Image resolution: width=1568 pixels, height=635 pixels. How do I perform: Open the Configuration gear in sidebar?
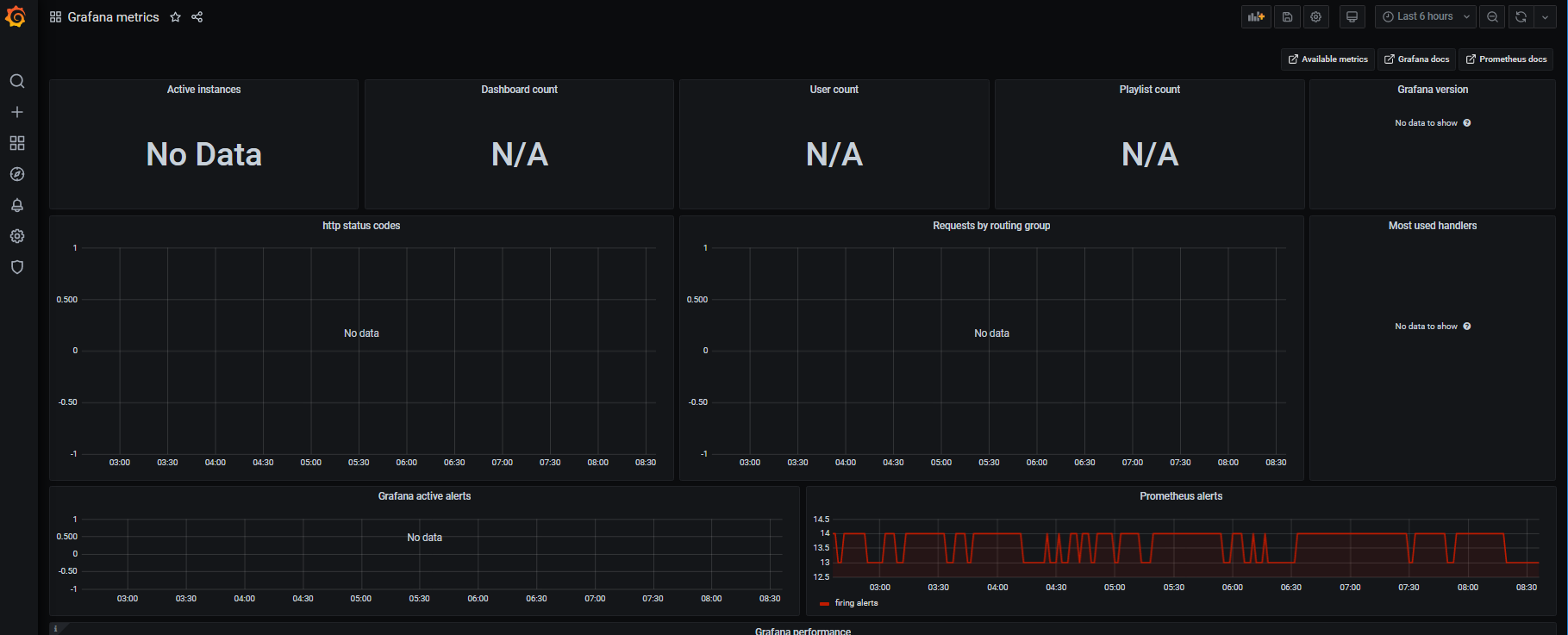pyautogui.click(x=17, y=236)
